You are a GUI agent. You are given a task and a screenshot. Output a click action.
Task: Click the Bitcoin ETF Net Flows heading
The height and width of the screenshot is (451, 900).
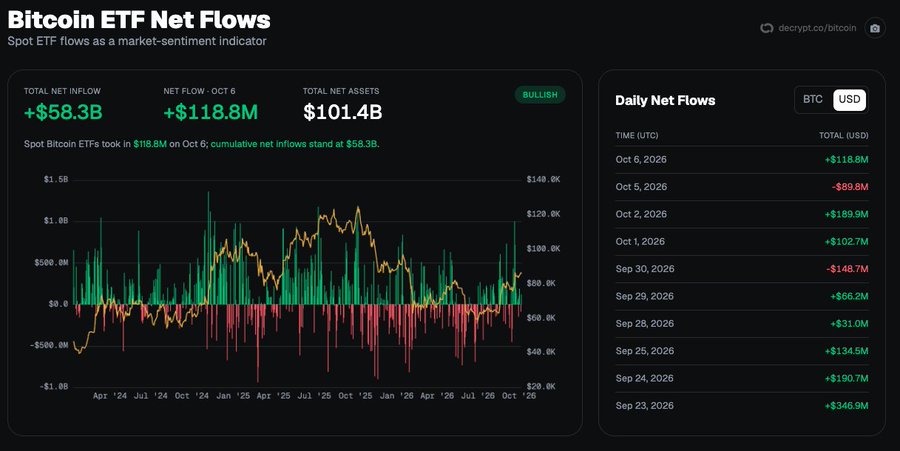[x=139, y=20]
